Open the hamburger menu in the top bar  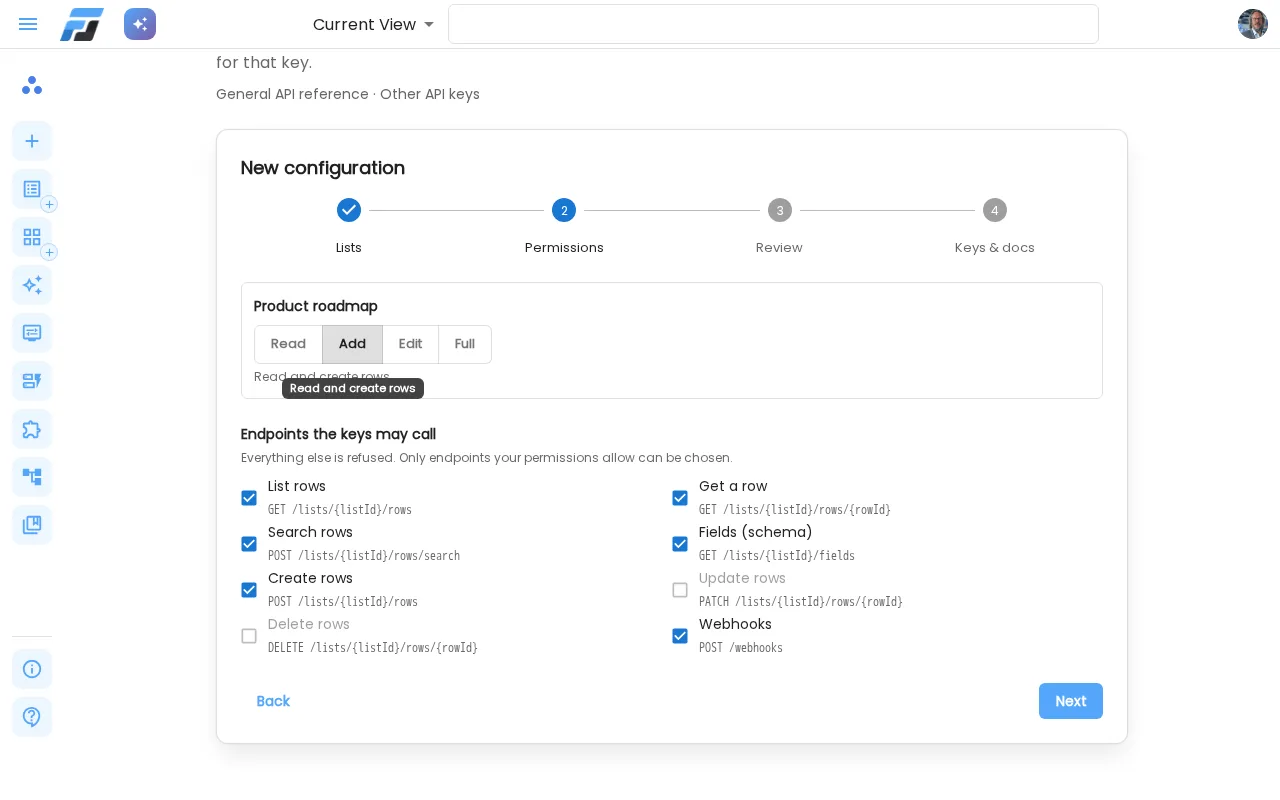tap(28, 24)
